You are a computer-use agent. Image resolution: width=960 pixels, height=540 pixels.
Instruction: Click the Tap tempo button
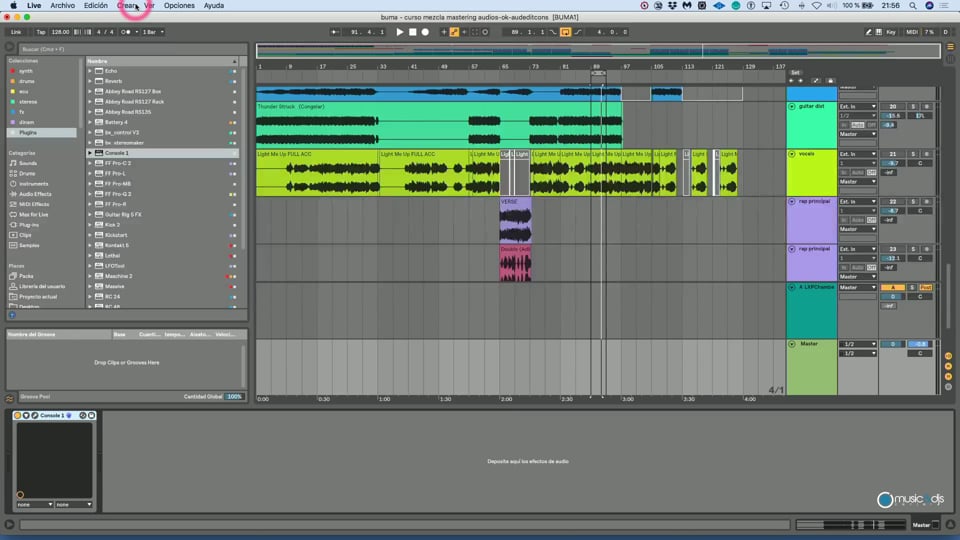pos(41,32)
